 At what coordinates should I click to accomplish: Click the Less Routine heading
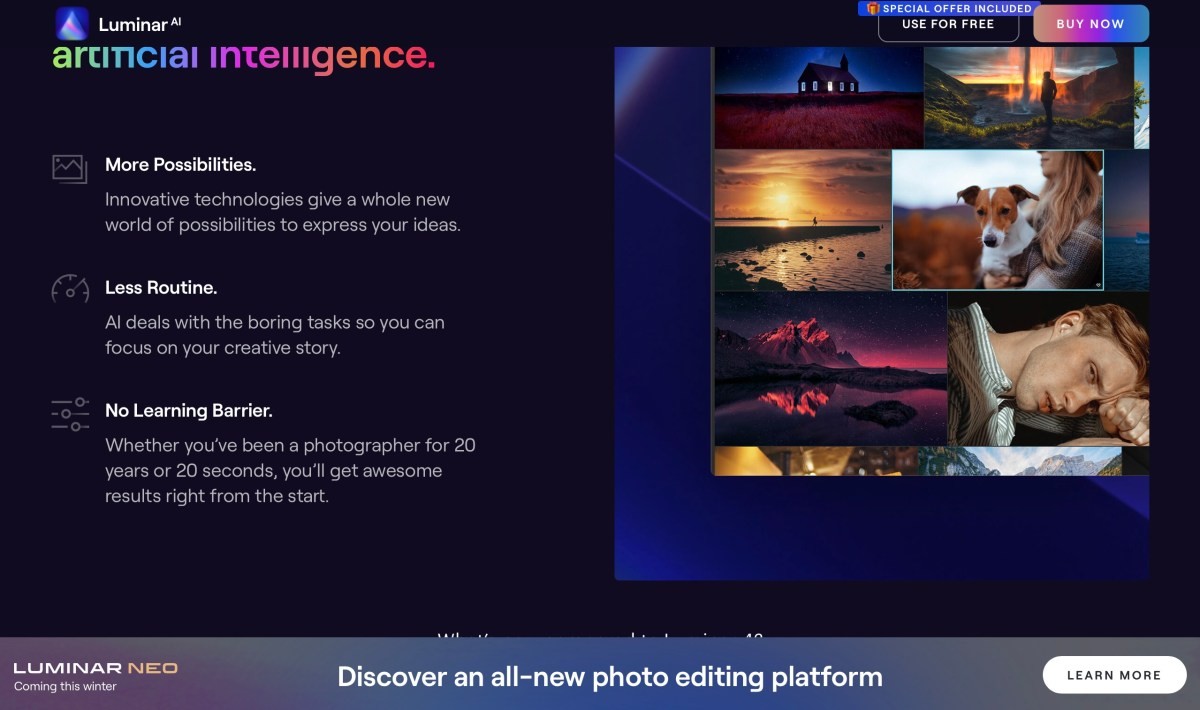click(161, 287)
